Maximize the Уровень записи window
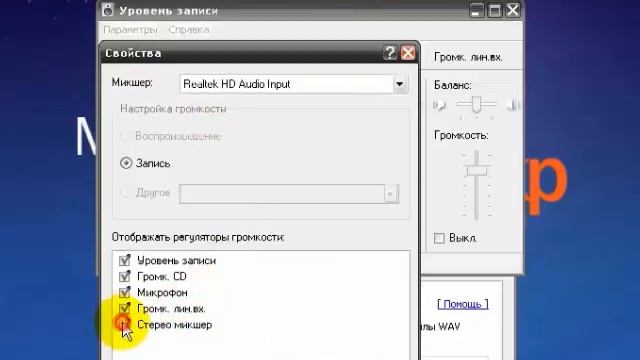The image size is (640, 360). point(495,10)
